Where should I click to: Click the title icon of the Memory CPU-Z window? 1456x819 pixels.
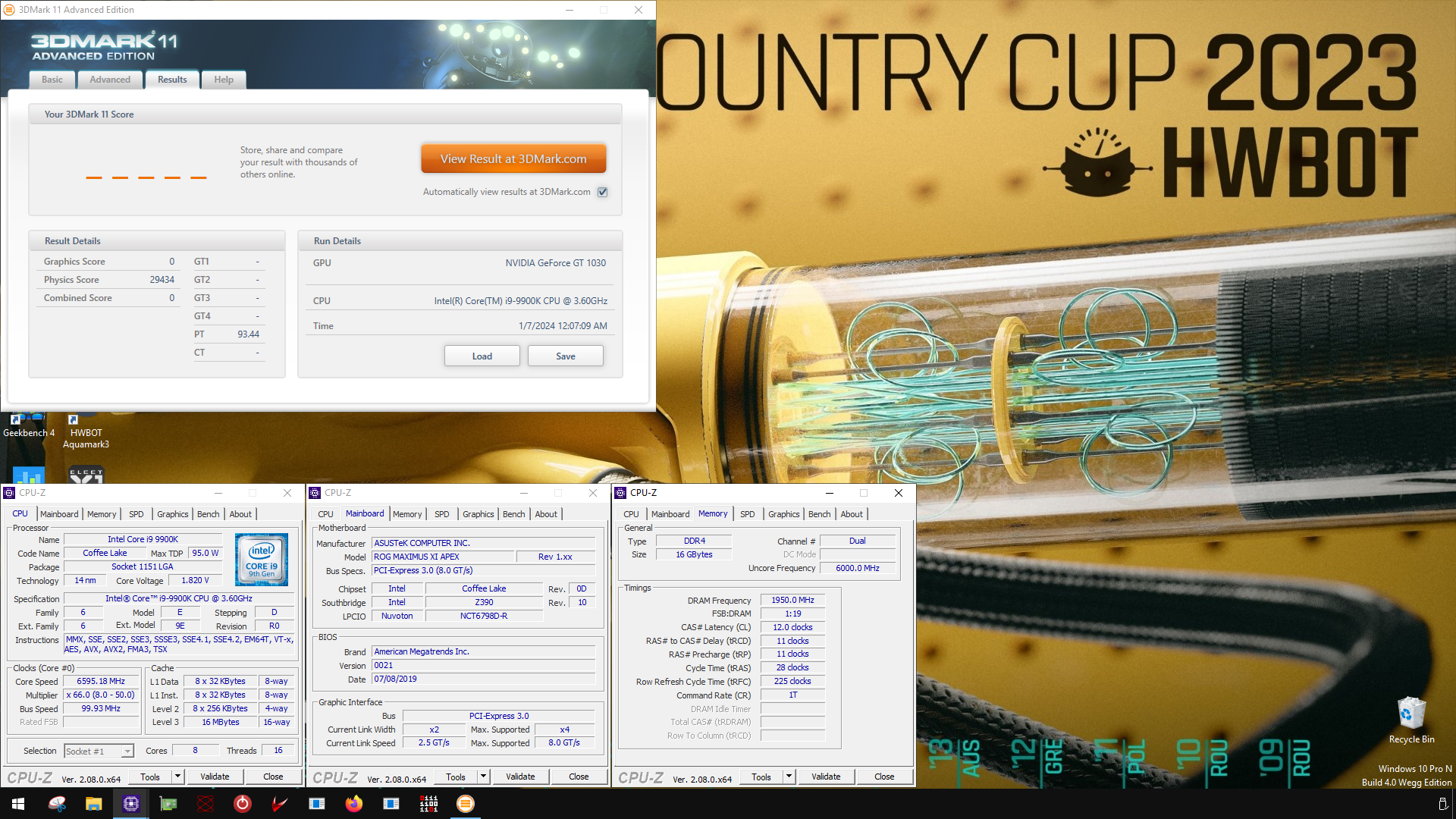pos(621,493)
